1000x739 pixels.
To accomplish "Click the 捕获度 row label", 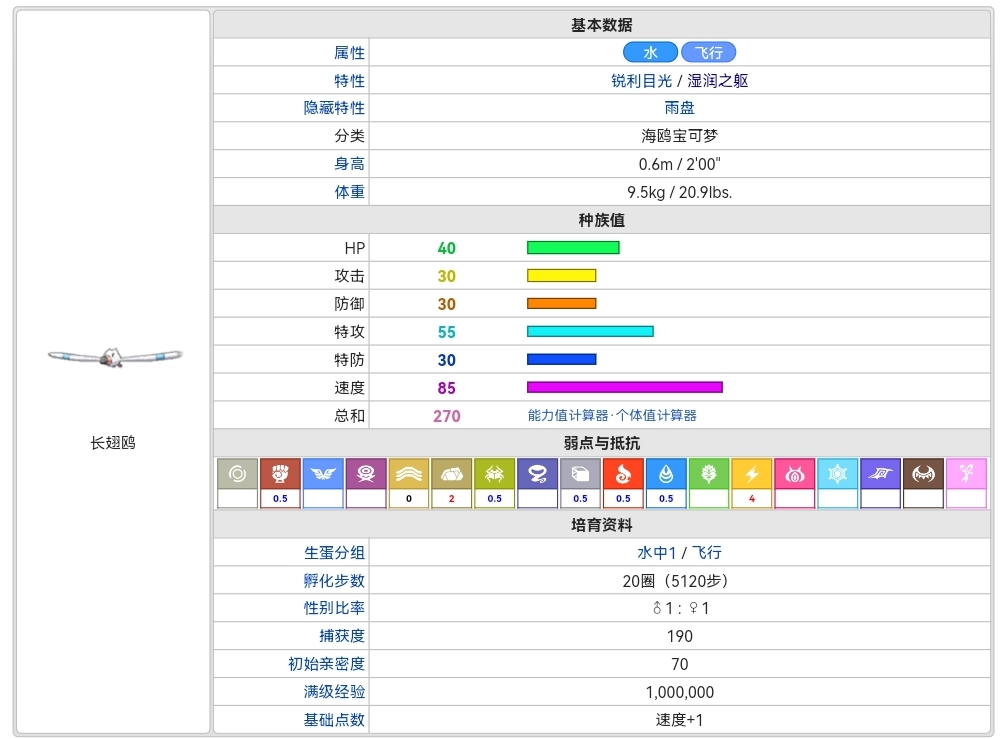I will (x=342, y=636).
